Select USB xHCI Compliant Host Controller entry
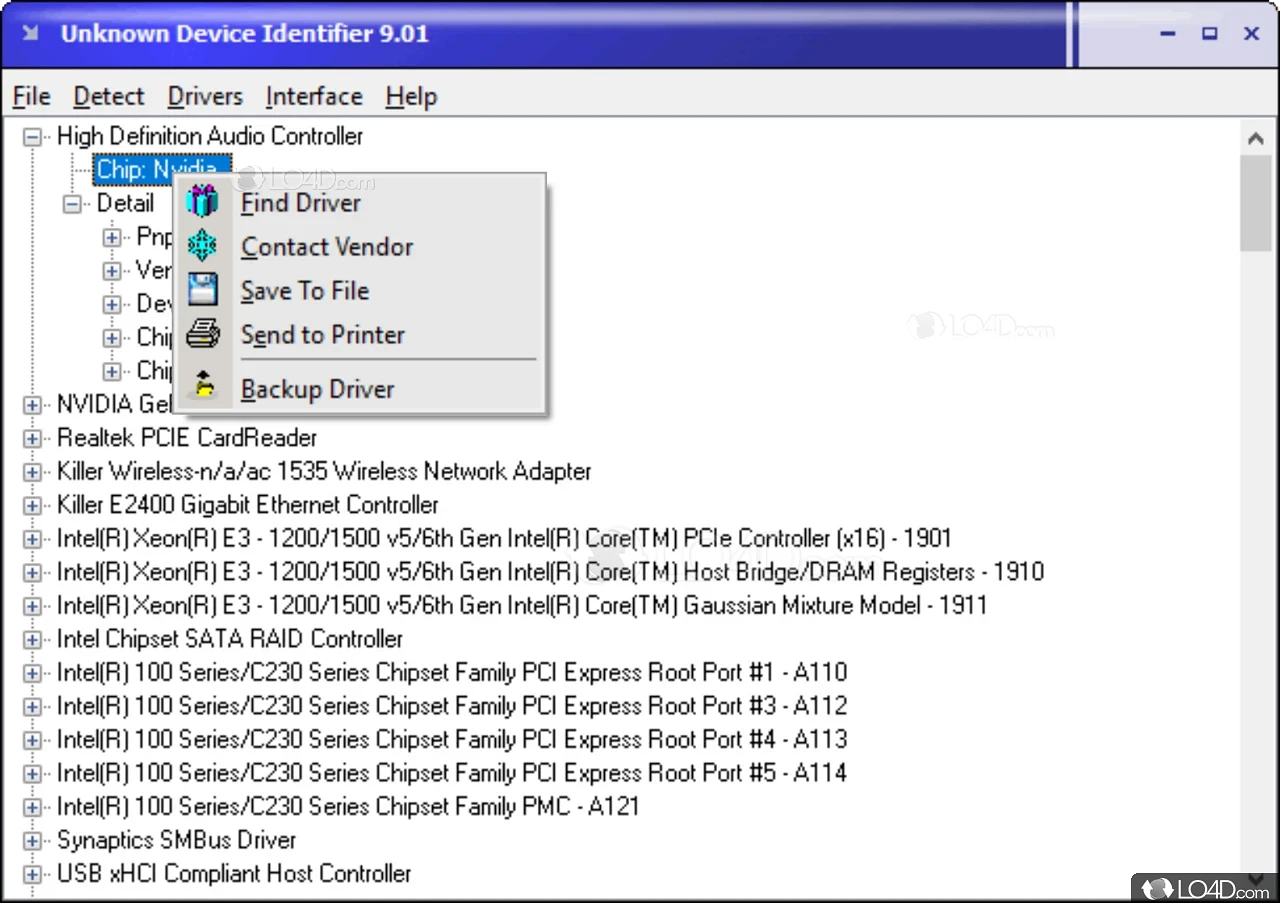Image resolution: width=1280 pixels, height=903 pixels. point(234,874)
